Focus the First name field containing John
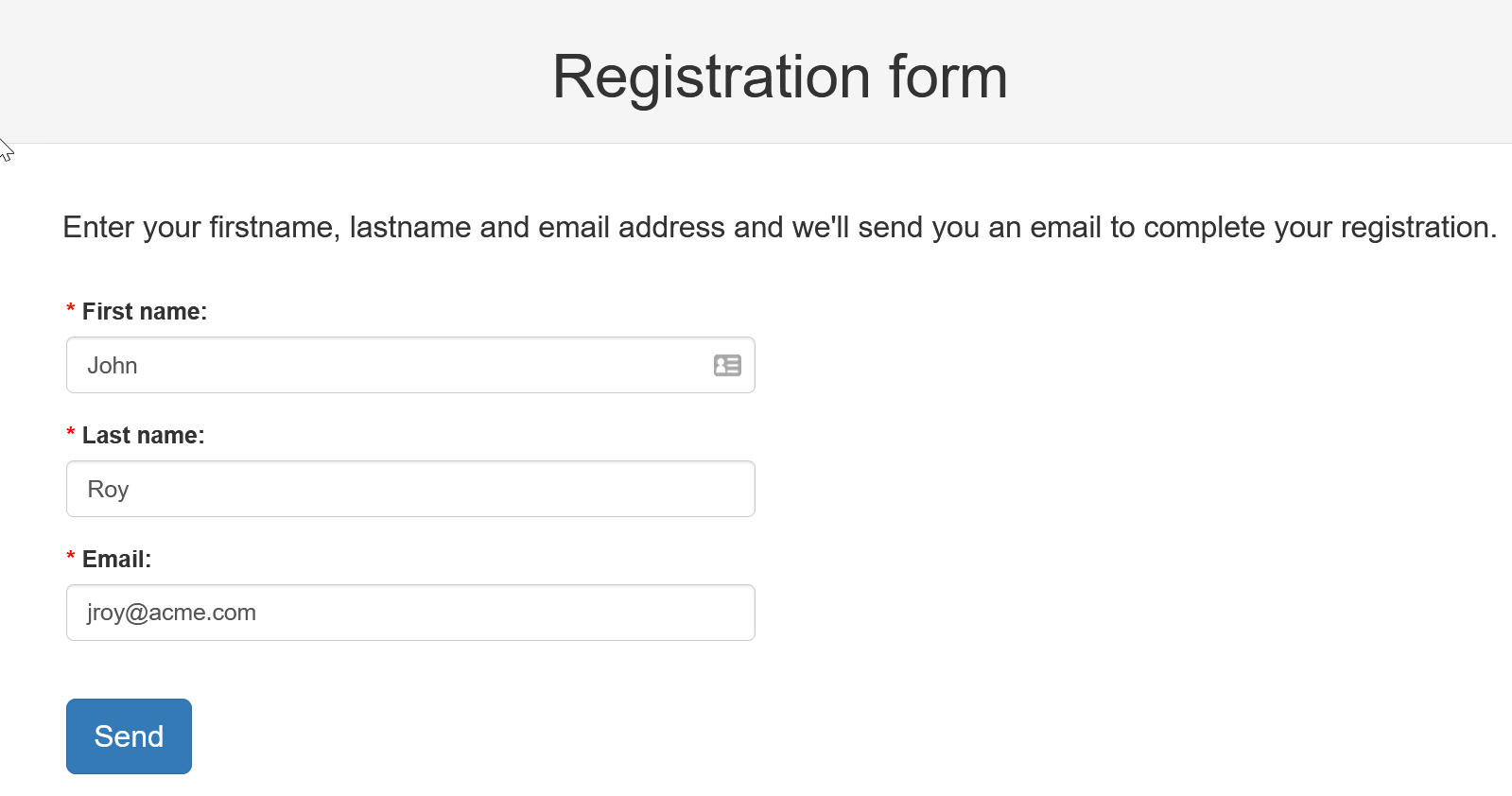 (378, 365)
